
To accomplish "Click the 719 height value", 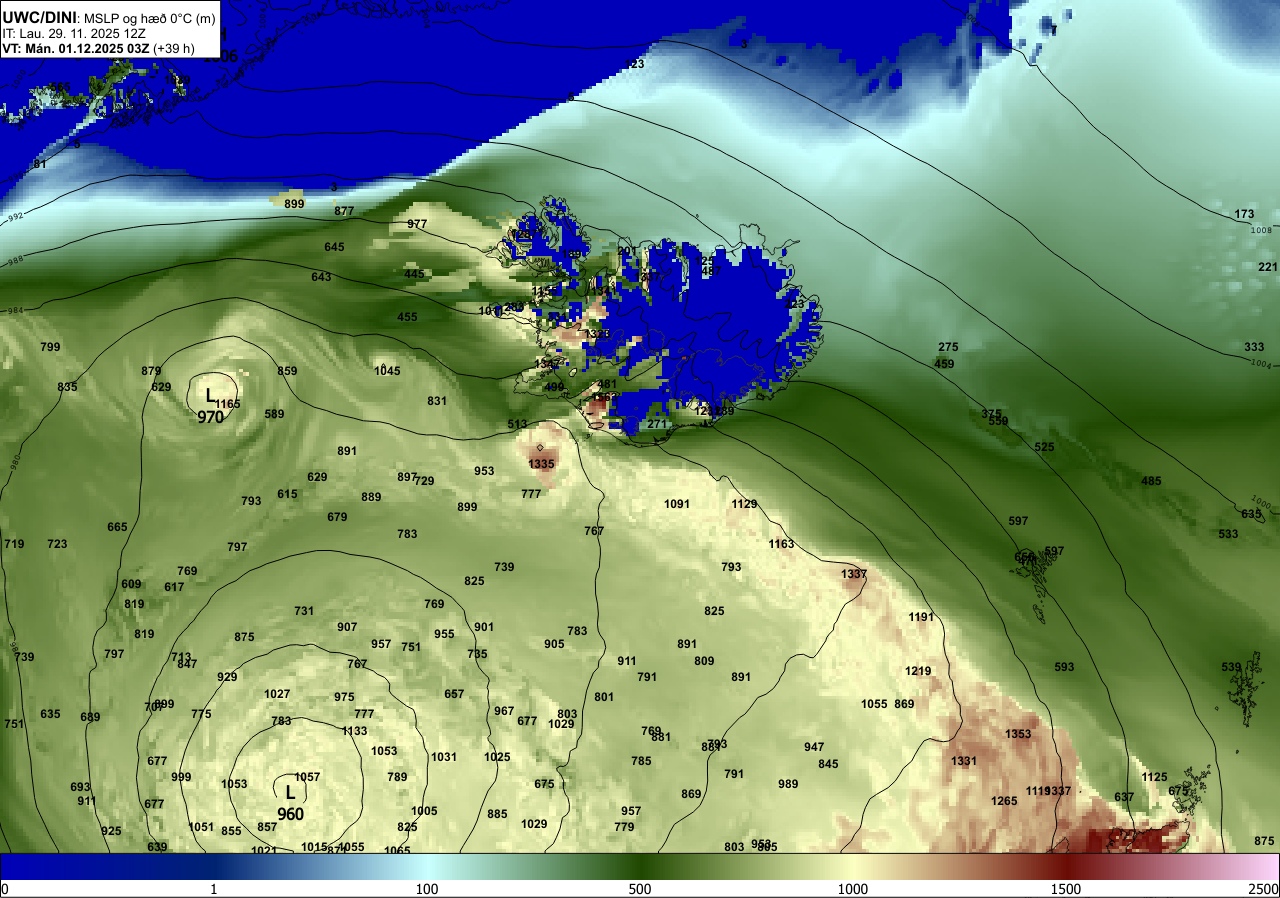I will point(14,544).
